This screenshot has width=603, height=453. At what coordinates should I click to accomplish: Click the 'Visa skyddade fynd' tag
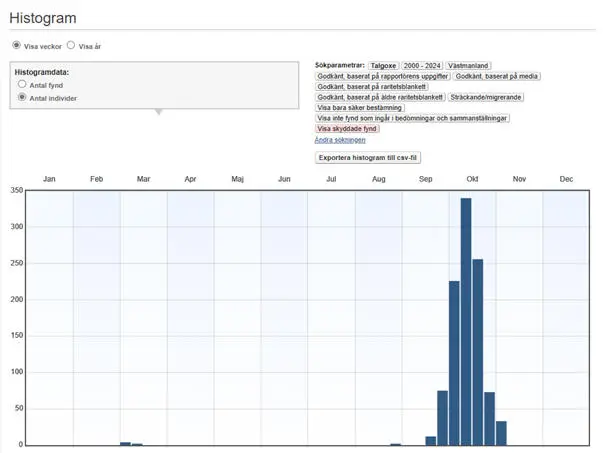(x=346, y=129)
